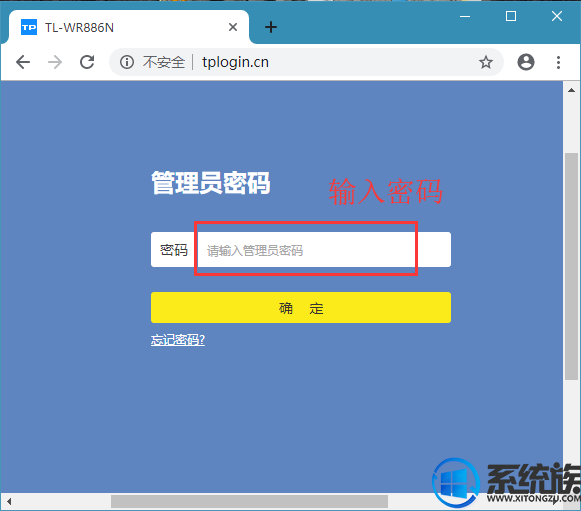The width and height of the screenshot is (581, 511).
Task: Open the 忘记密码? link
Action: point(178,339)
